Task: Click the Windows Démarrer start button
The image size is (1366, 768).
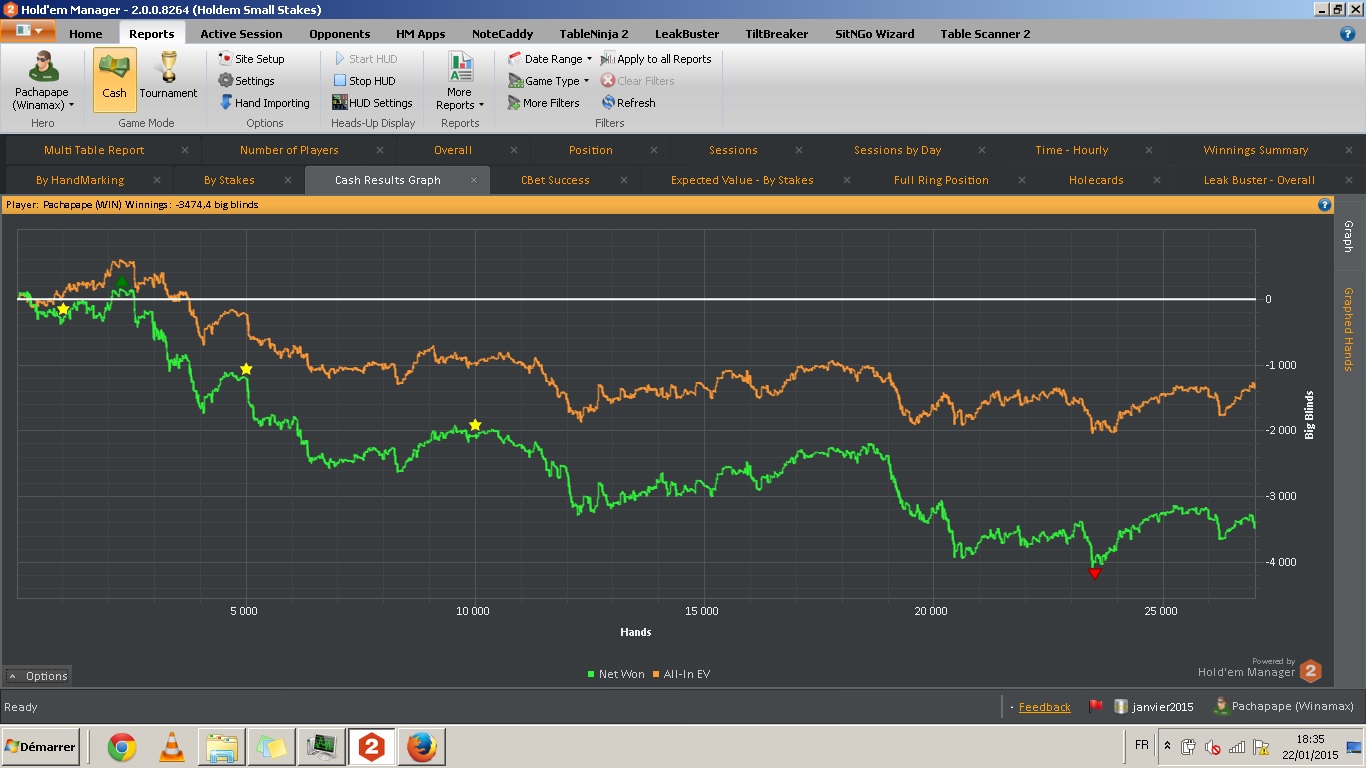Action: pyautogui.click(x=41, y=747)
